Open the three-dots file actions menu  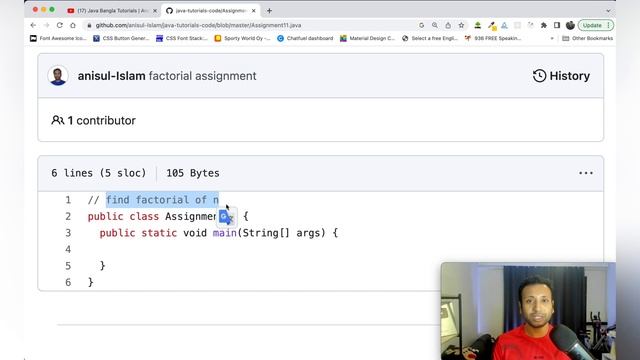(x=586, y=173)
